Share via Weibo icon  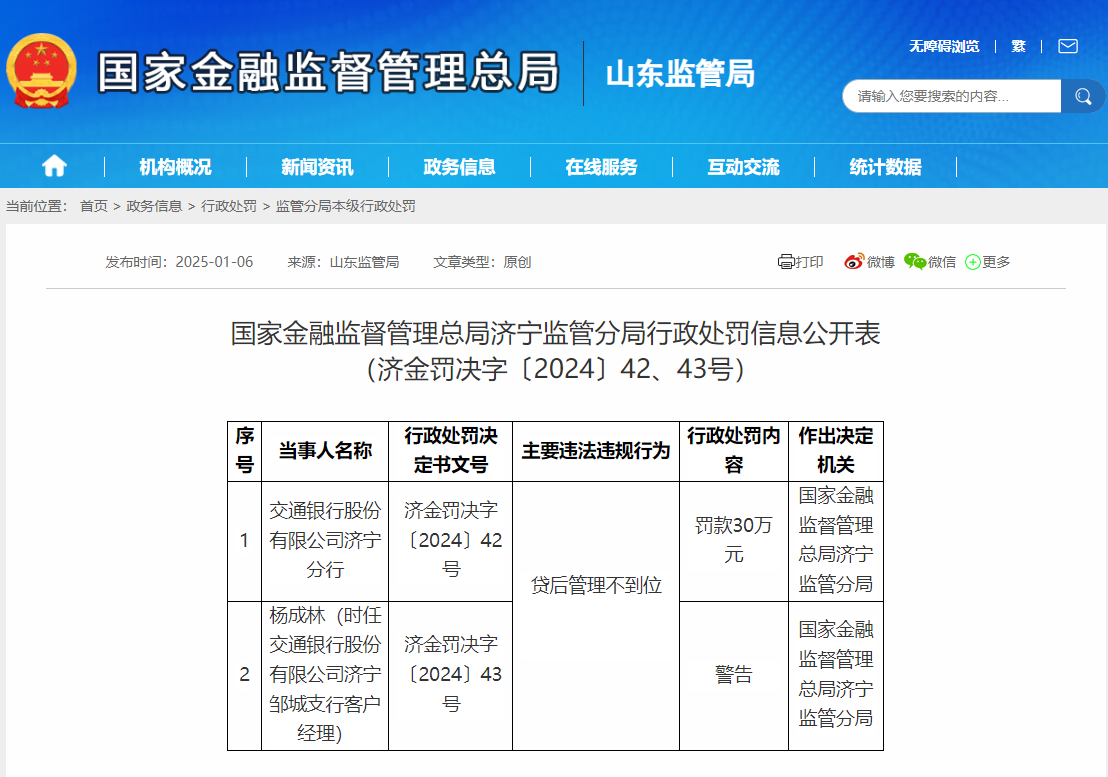click(x=854, y=262)
